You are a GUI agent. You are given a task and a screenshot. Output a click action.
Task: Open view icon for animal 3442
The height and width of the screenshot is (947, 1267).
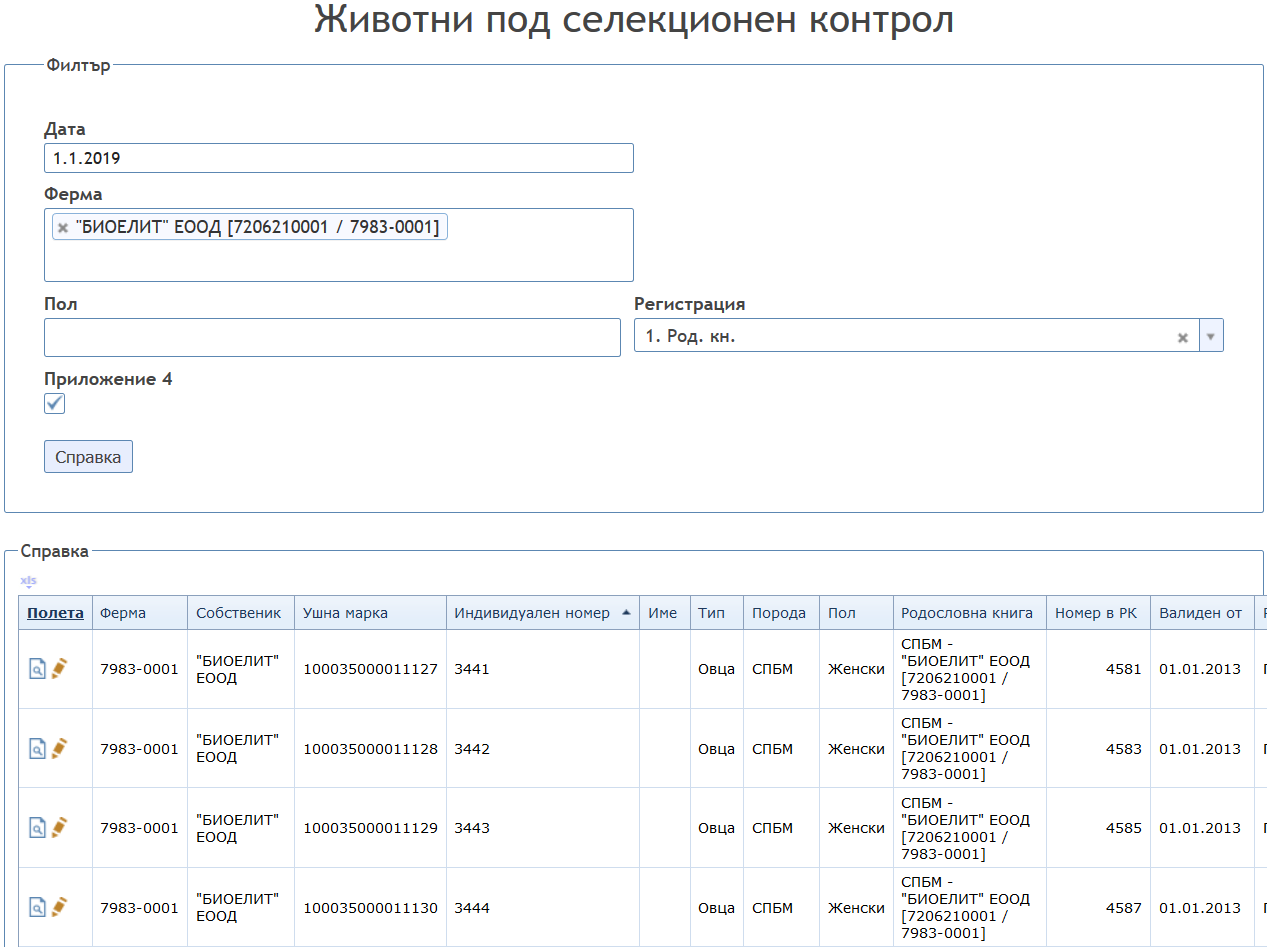(37, 748)
